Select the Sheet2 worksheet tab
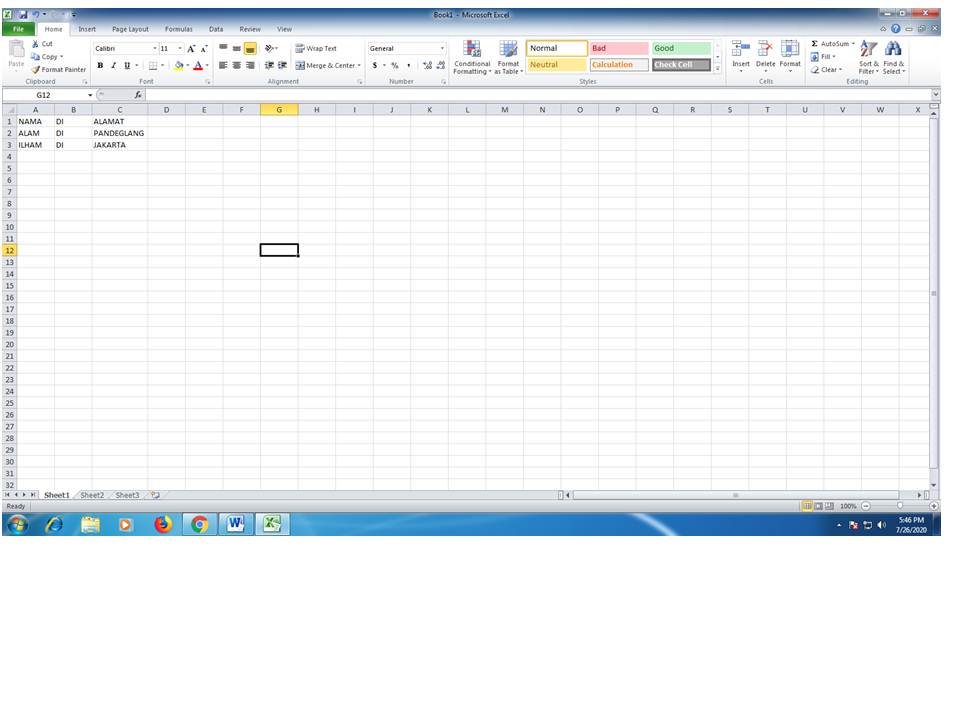960x720 pixels. coord(92,495)
